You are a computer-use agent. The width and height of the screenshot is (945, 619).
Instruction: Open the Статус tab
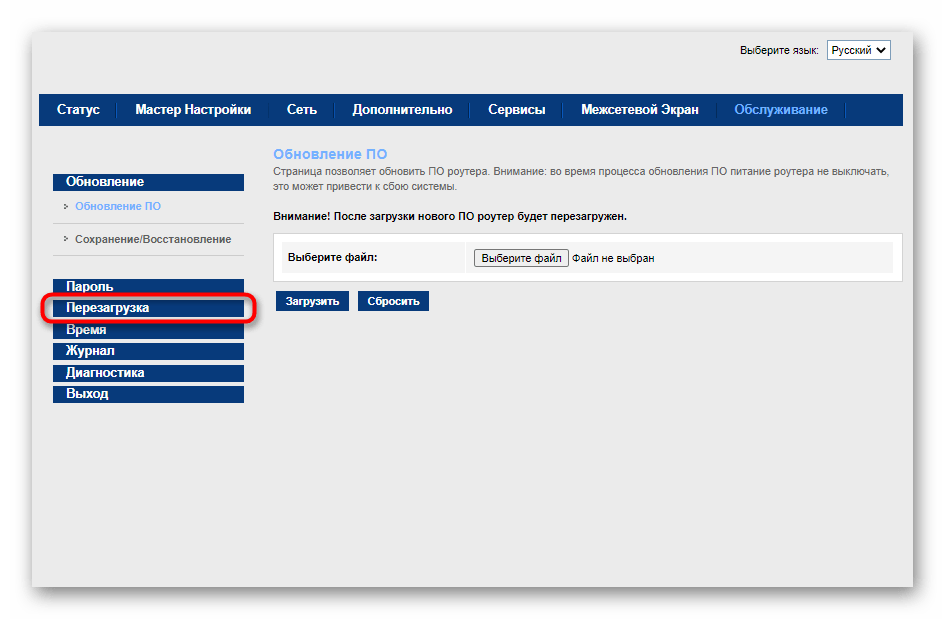pos(78,110)
